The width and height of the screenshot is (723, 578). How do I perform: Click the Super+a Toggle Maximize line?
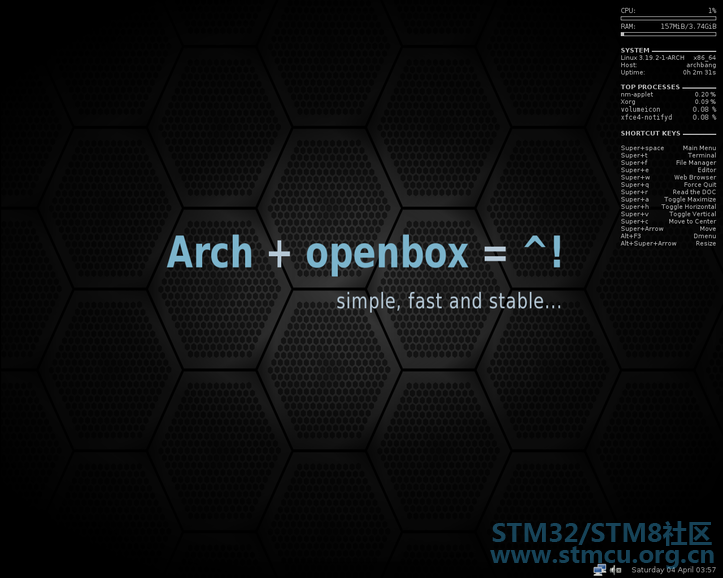pyautogui.click(x=668, y=200)
